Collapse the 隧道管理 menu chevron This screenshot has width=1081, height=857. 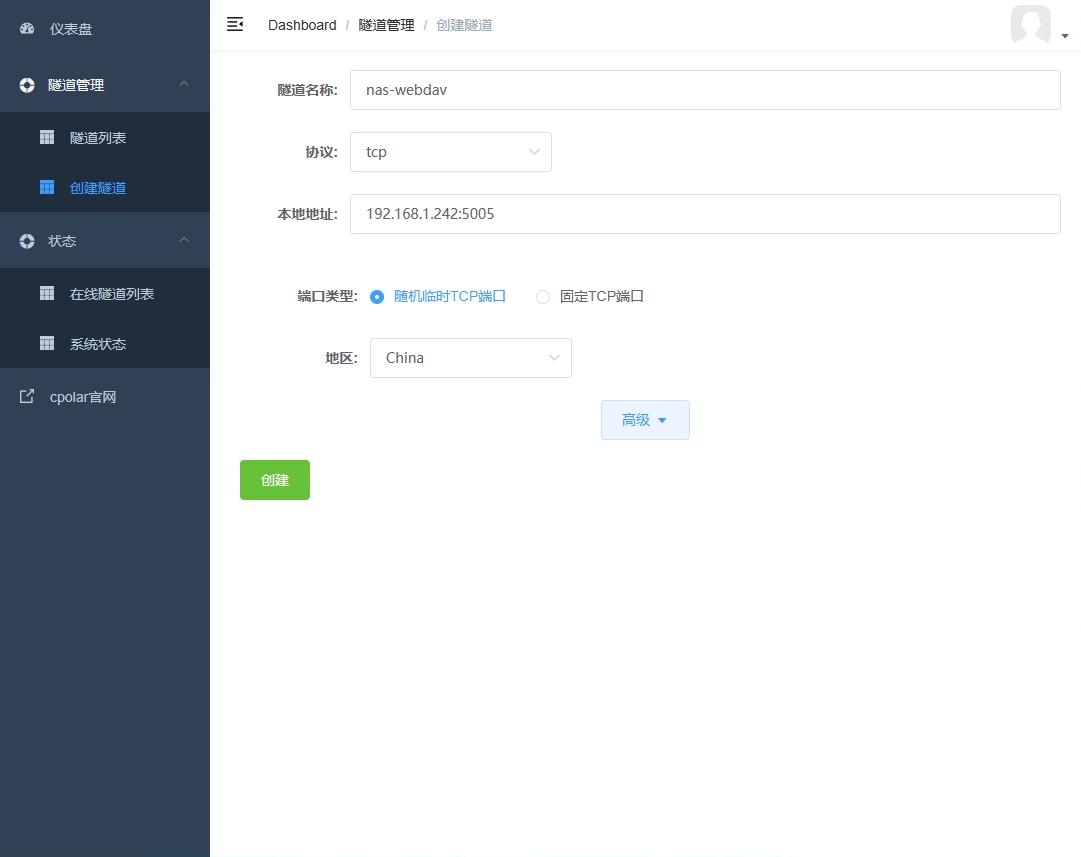click(184, 84)
